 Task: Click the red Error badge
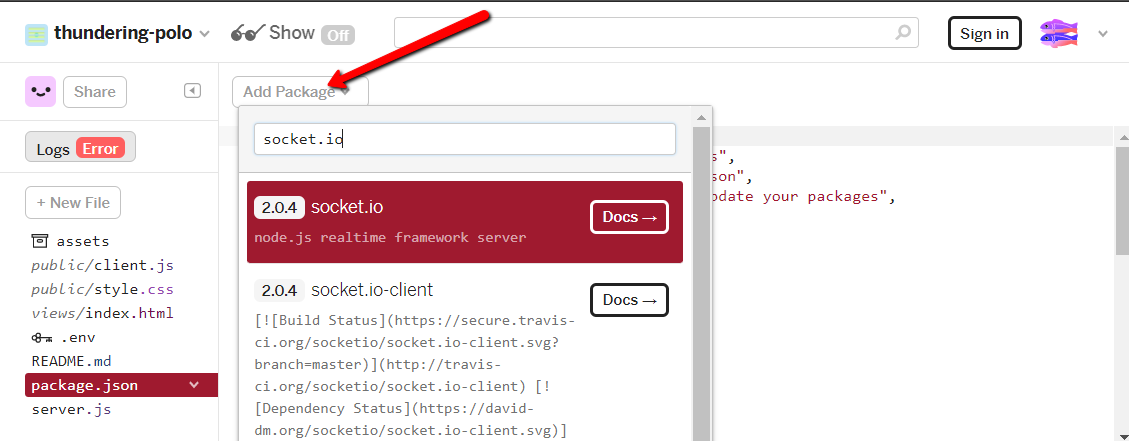(101, 148)
